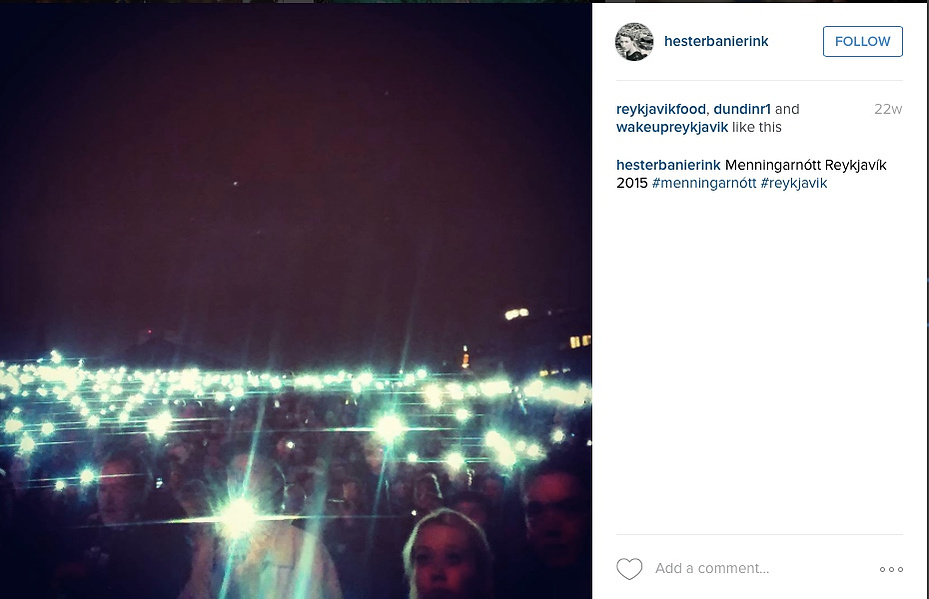This screenshot has height=599, width=929.
Task: Click the man's face at photo's right edge
Action: click(x=552, y=515)
